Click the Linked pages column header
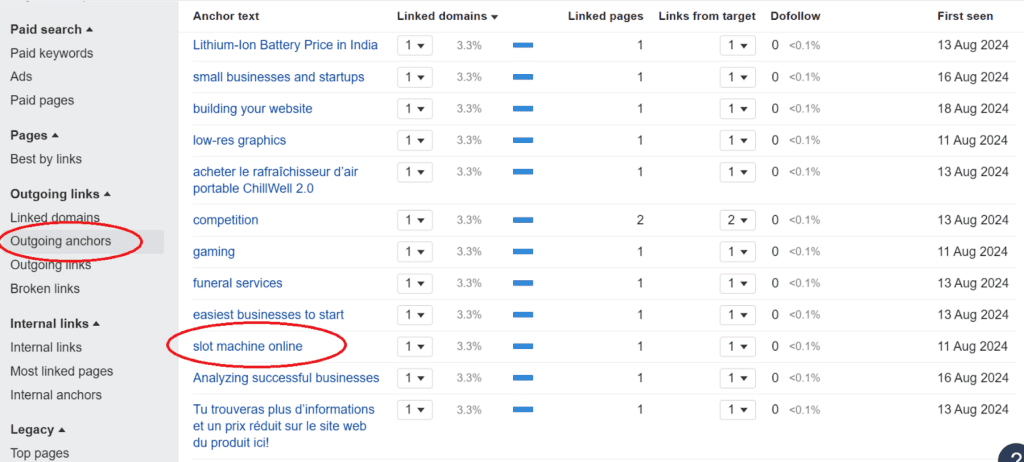 tap(605, 16)
